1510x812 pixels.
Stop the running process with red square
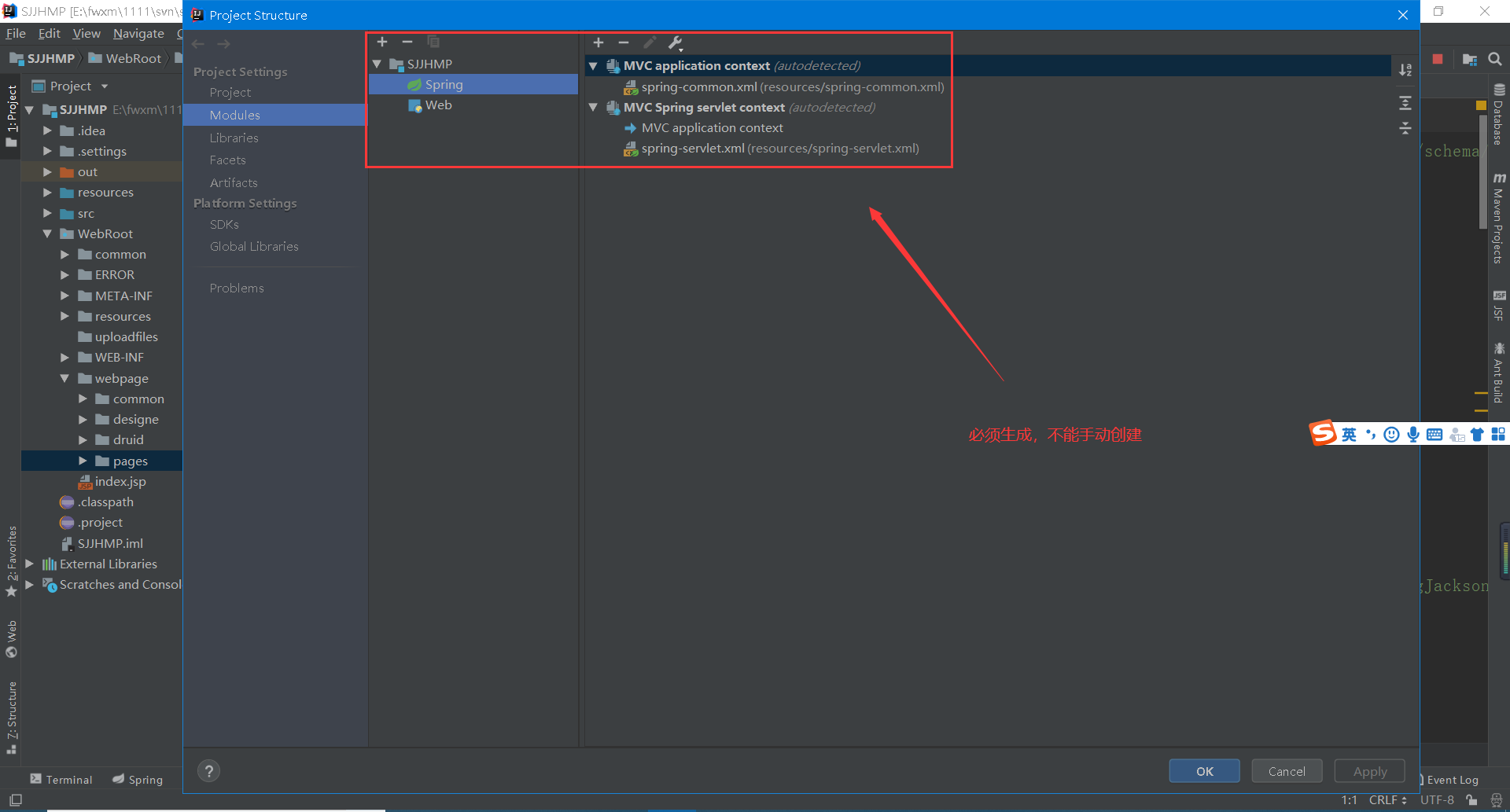pyautogui.click(x=1438, y=59)
